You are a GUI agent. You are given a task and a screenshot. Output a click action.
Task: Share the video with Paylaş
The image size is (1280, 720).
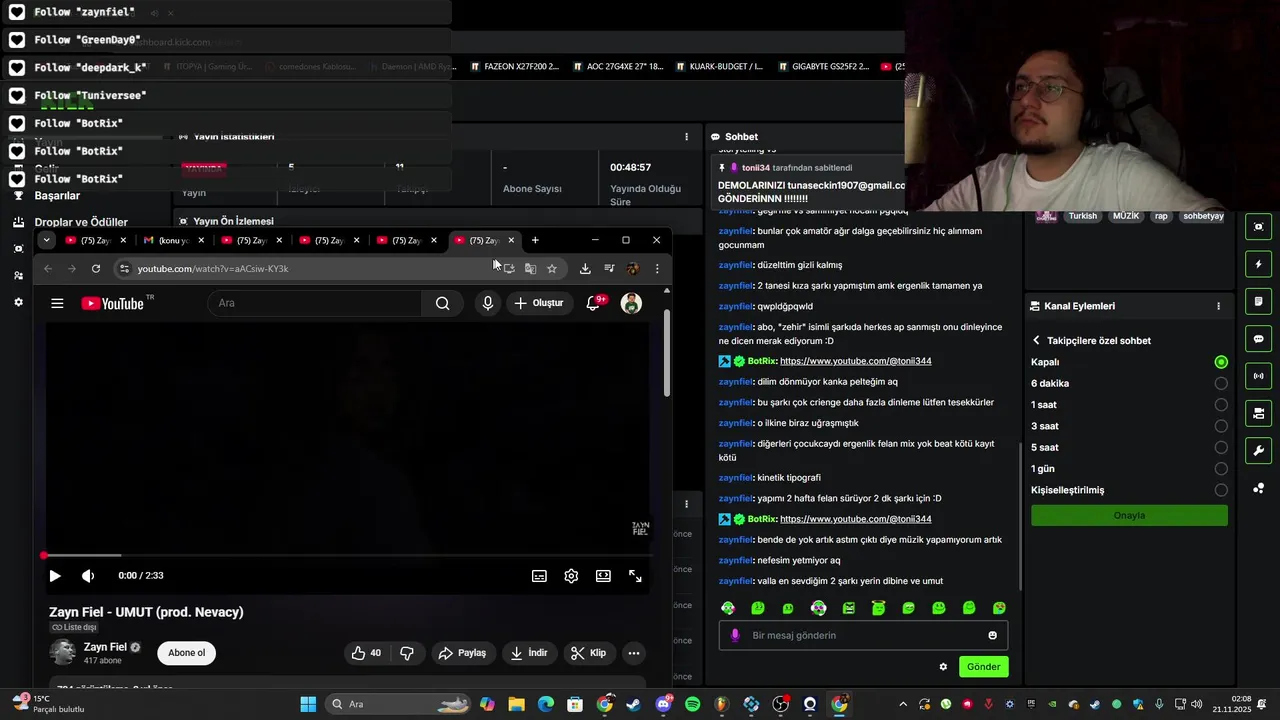pos(462,653)
